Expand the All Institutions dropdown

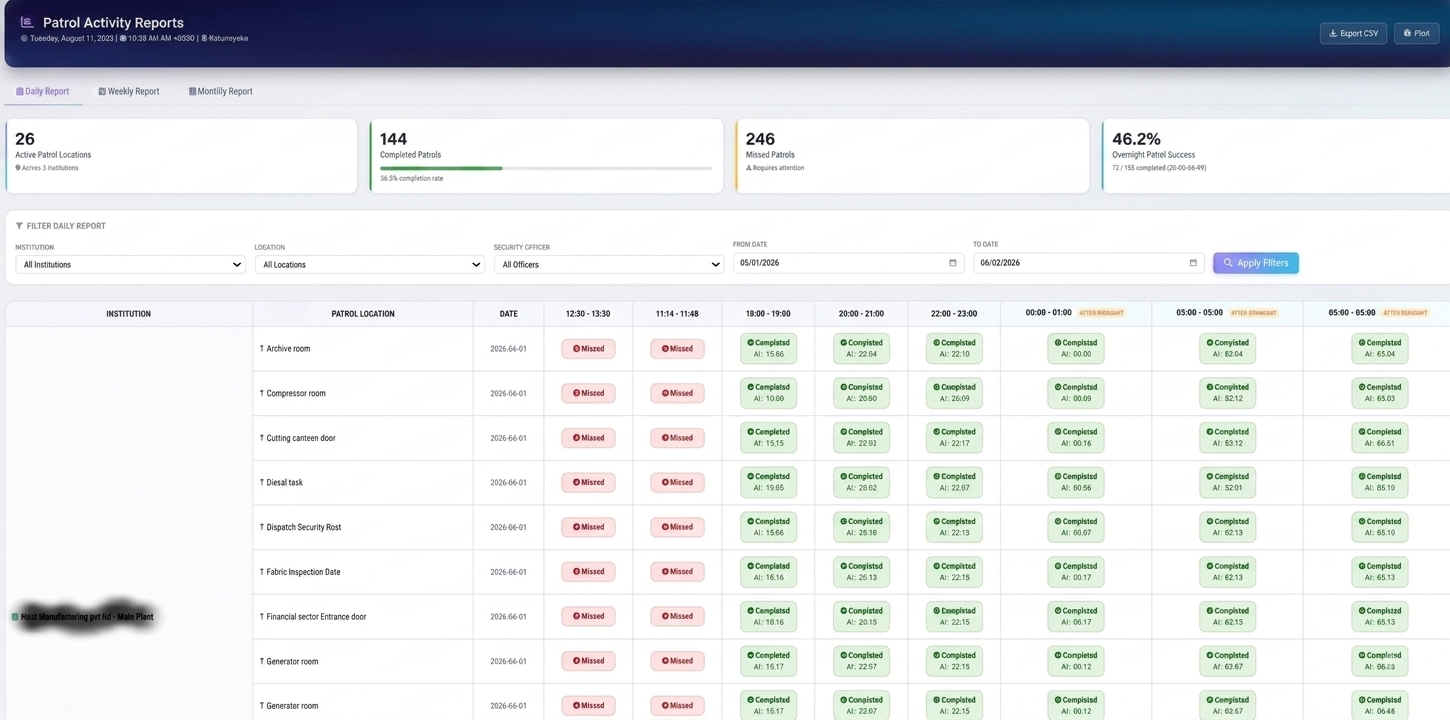click(x=130, y=265)
